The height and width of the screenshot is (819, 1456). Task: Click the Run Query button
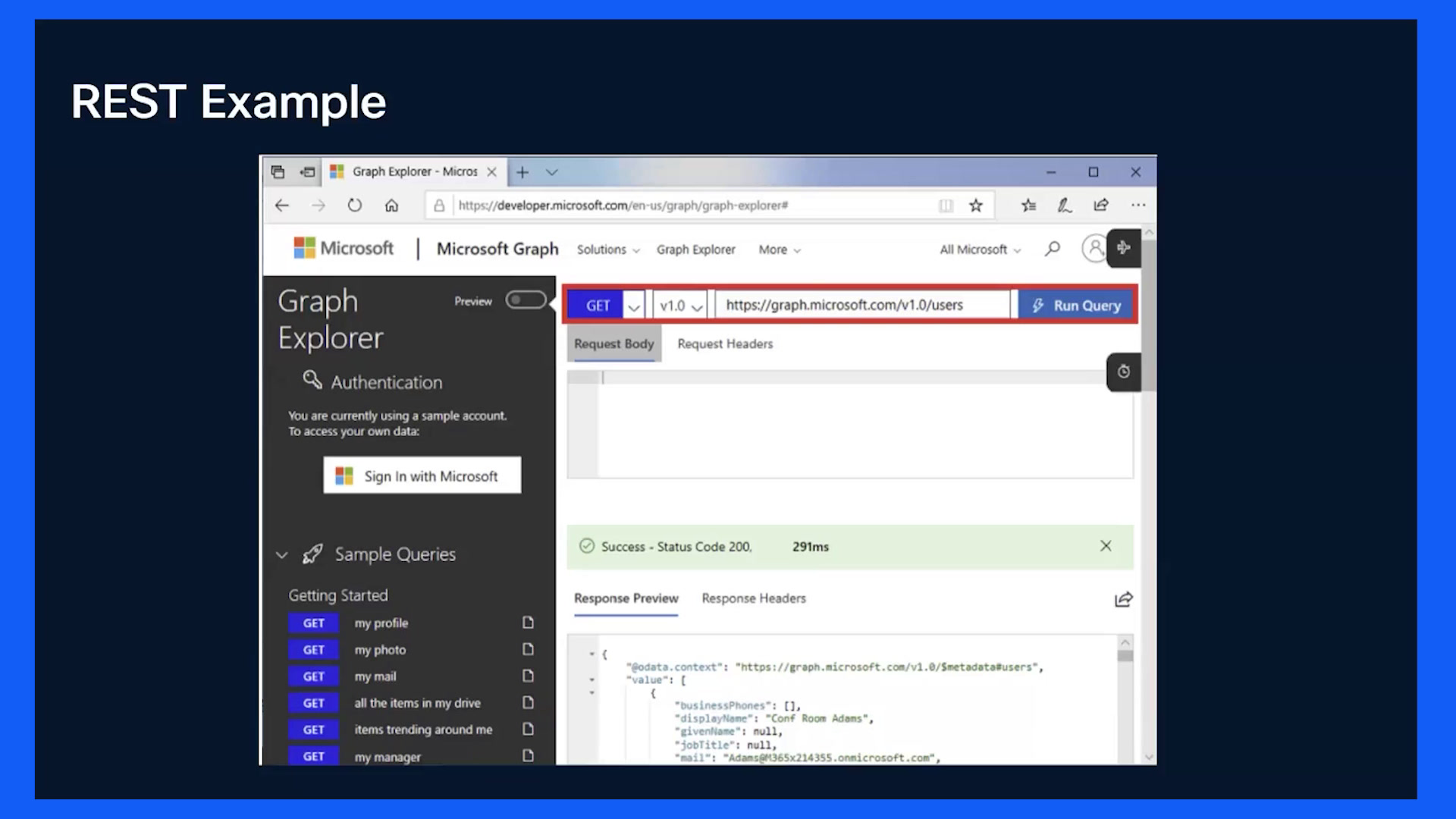coord(1076,306)
